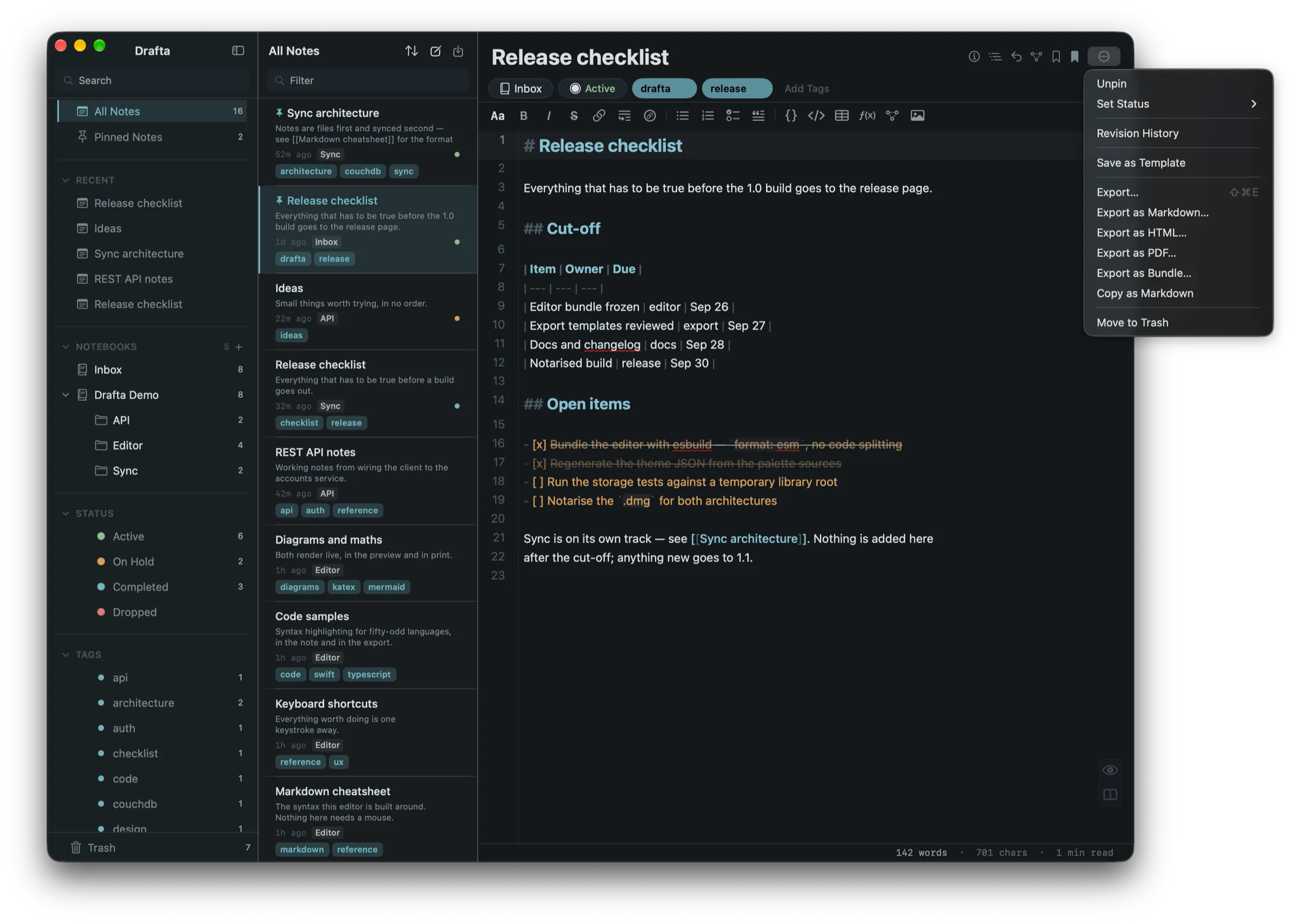
Task: Insert an image
Action: (917, 115)
